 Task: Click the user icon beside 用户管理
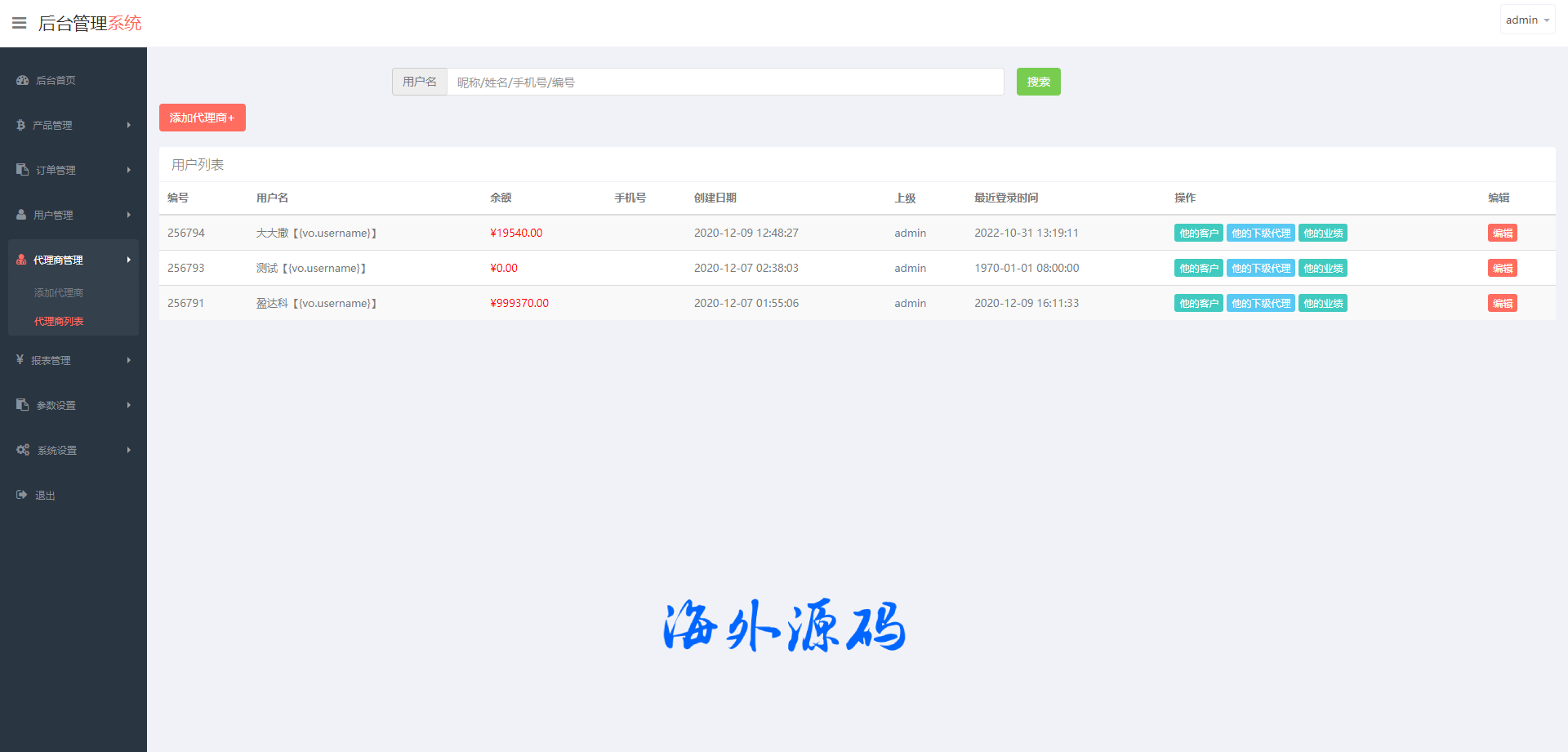[21, 215]
